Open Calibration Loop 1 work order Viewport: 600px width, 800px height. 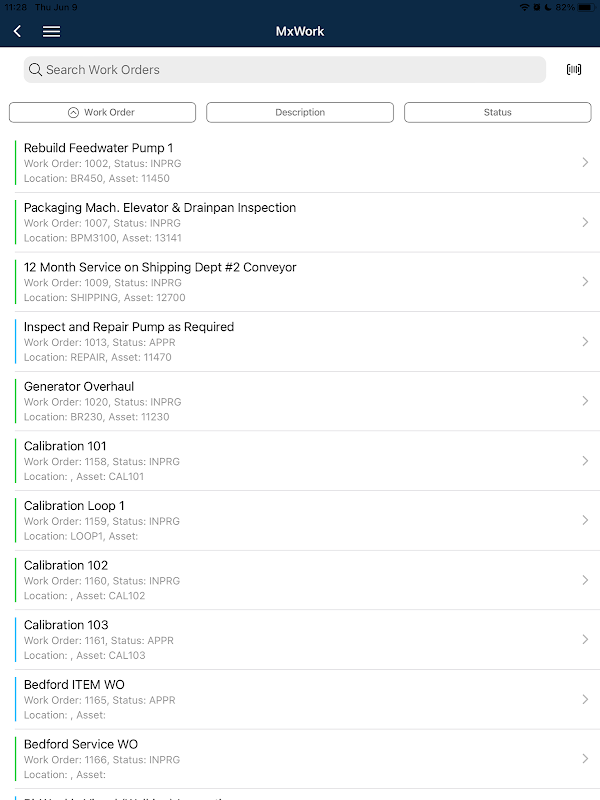307,520
